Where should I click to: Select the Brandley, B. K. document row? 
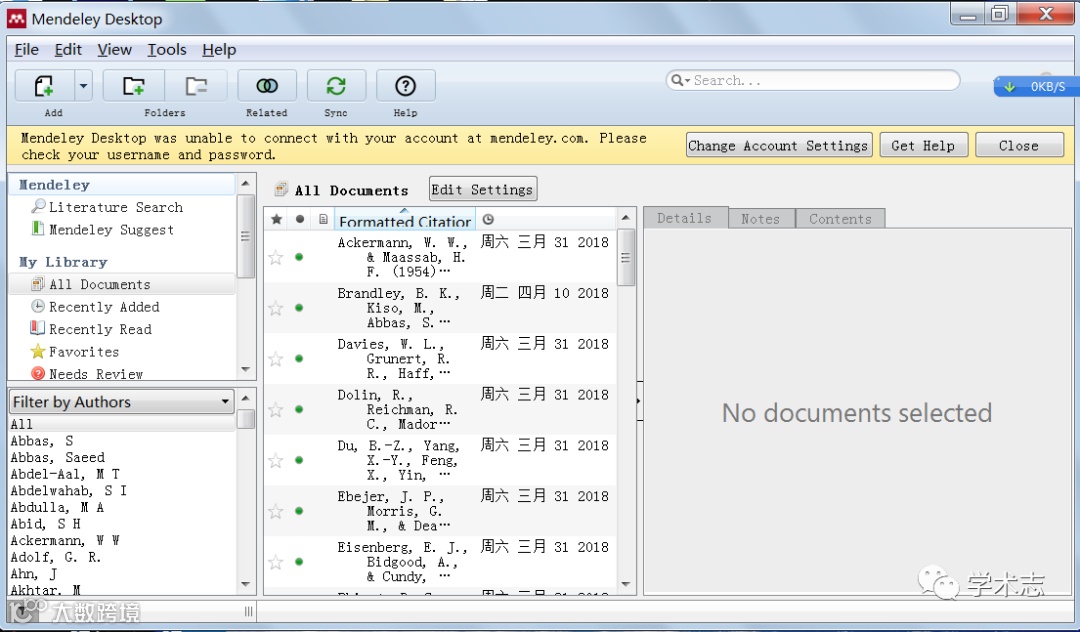click(x=440, y=308)
